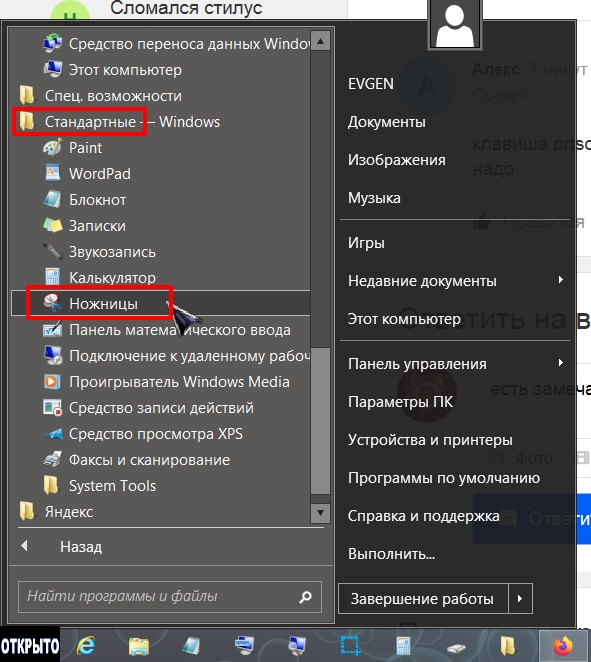Image resolution: width=591 pixels, height=662 pixels.
Task: Click the Завершение работы button
Action: point(423,599)
